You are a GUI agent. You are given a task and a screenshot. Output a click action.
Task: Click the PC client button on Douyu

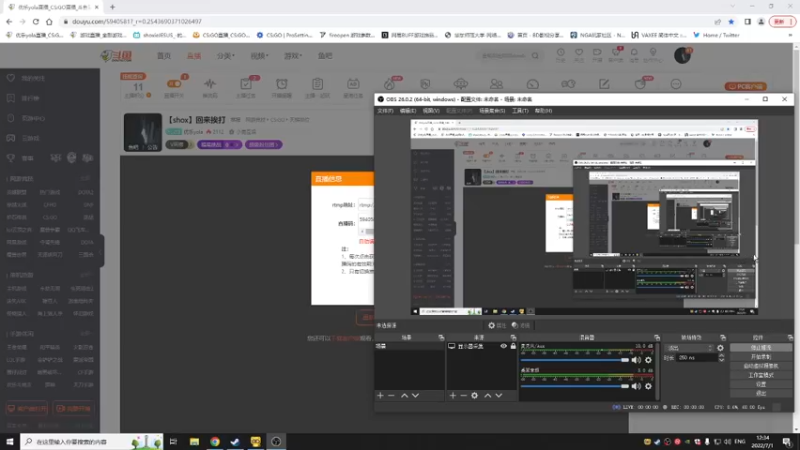[745, 86]
